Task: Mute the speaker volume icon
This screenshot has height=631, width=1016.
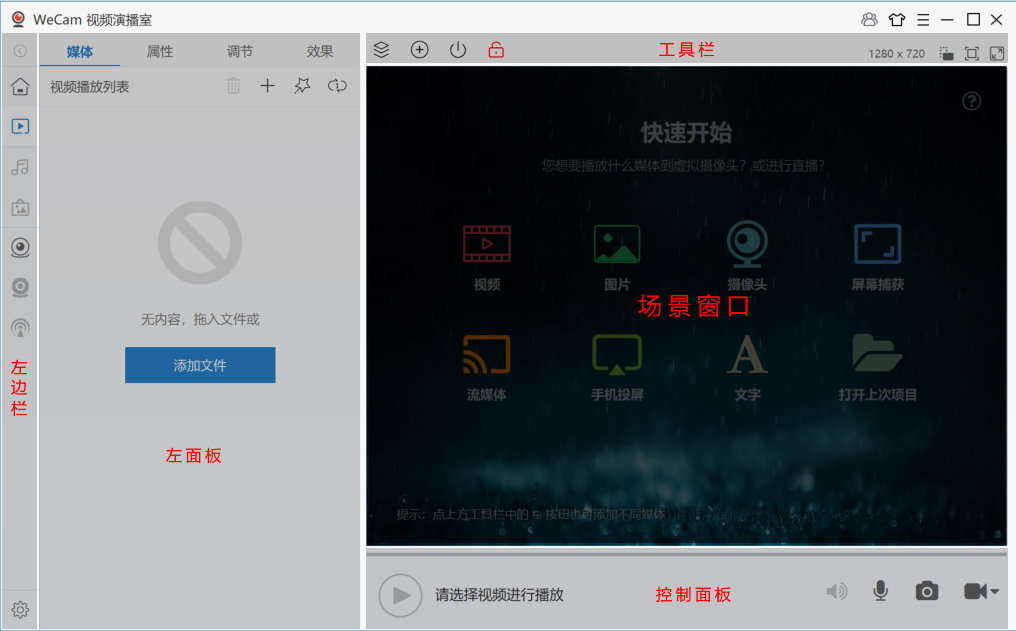Action: 836,592
